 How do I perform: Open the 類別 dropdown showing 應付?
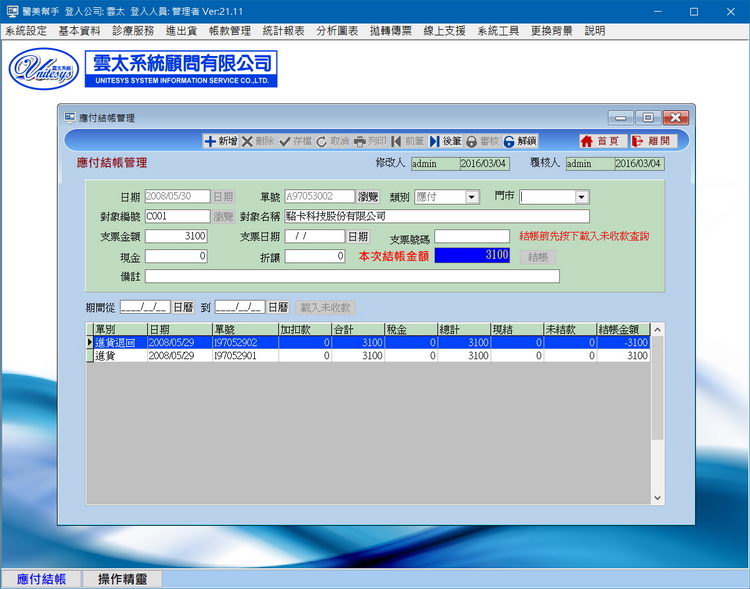coord(472,197)
